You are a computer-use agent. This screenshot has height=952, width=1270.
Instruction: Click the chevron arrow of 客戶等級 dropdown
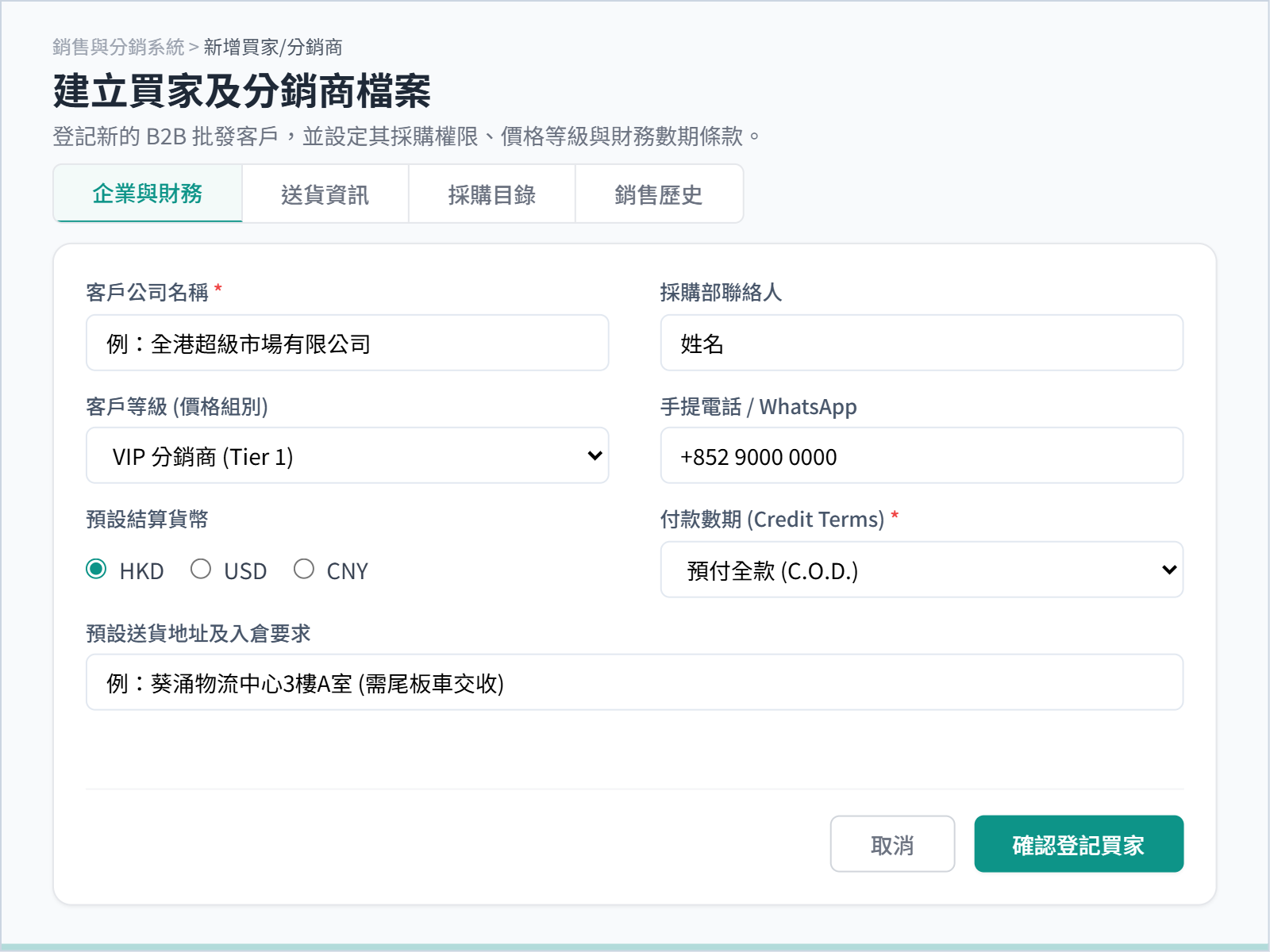[x=595, y=455]
